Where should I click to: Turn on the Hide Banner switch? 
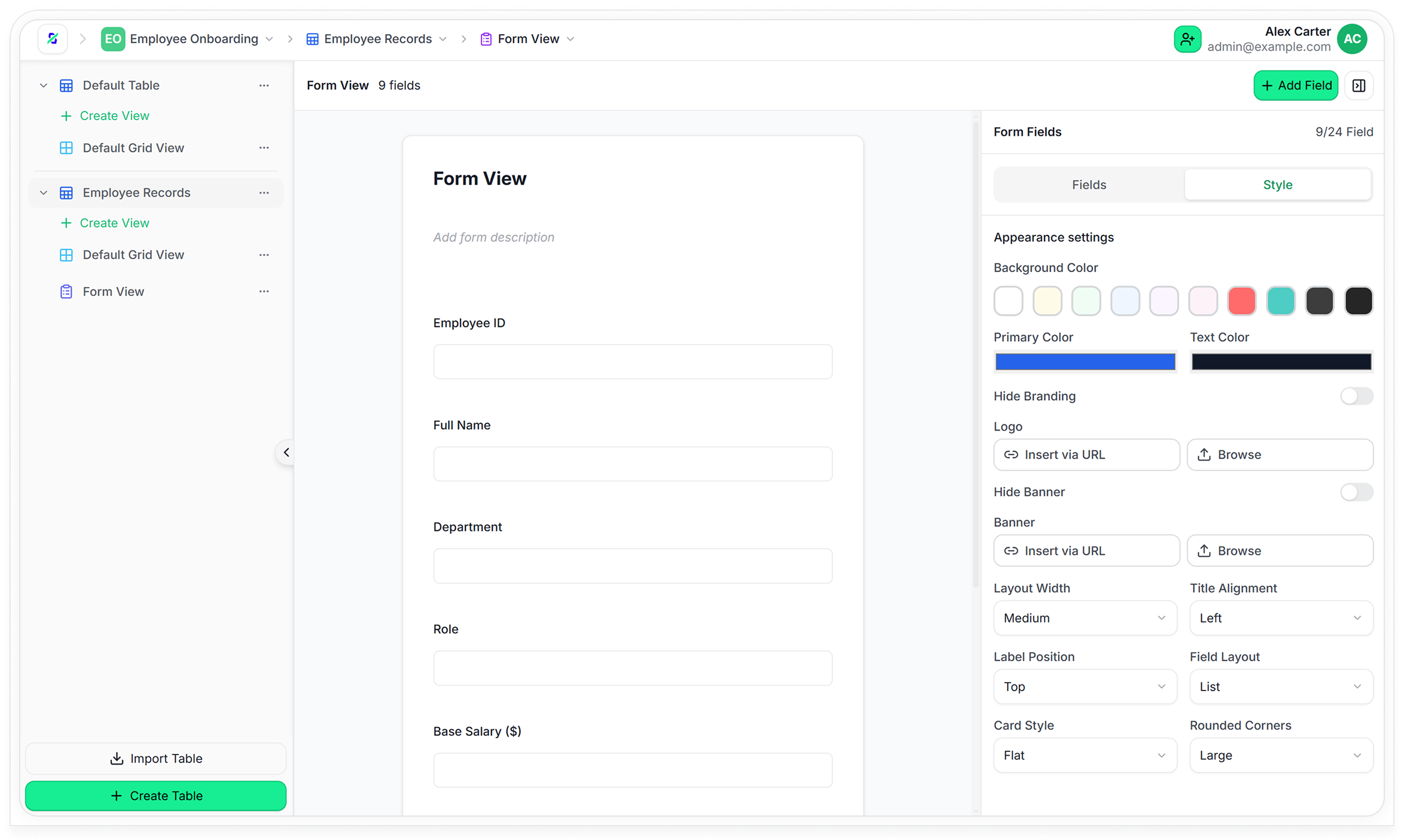pyautogui.click(x=1356, y=492)
